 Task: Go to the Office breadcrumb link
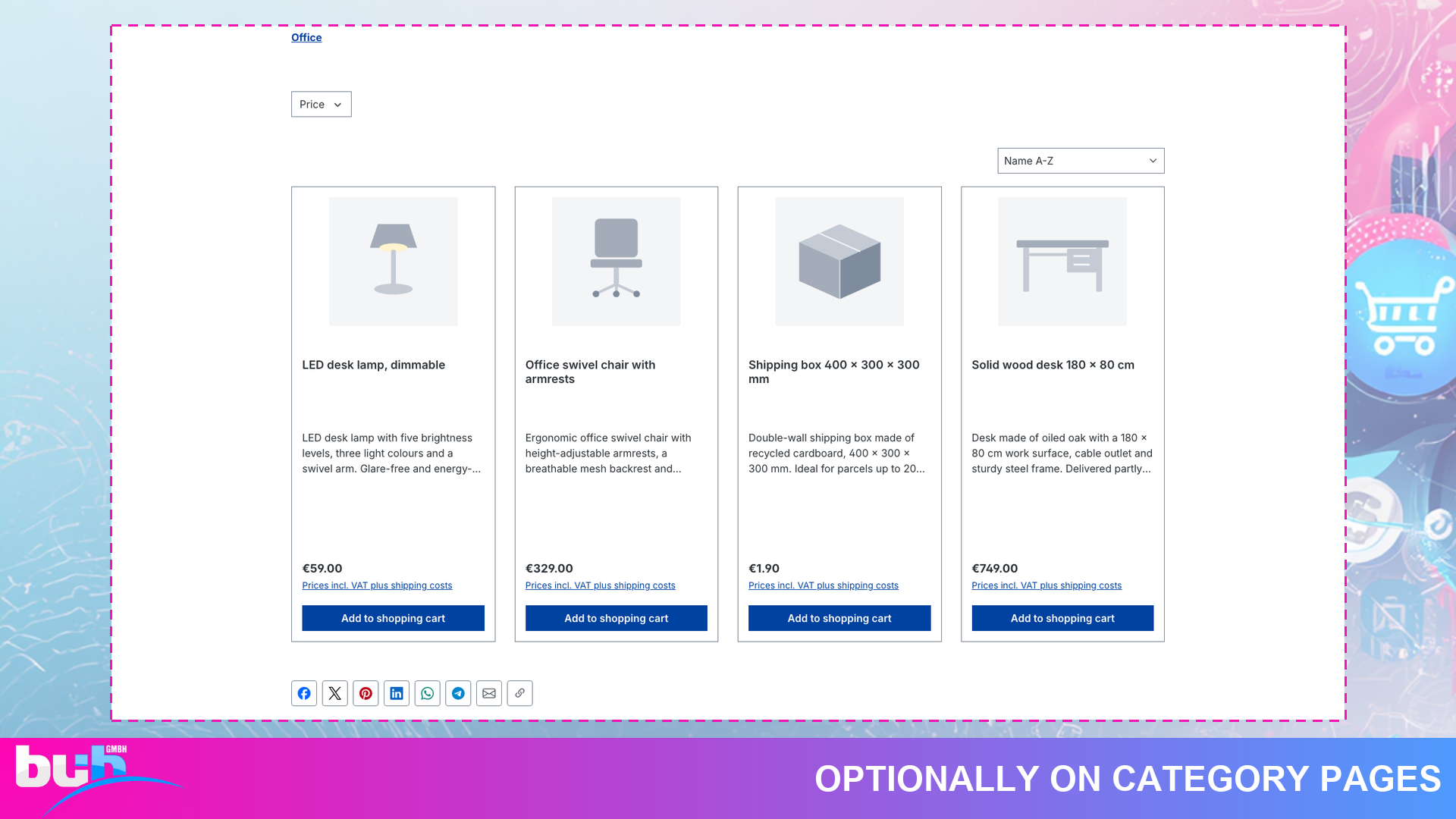[306, 37]
